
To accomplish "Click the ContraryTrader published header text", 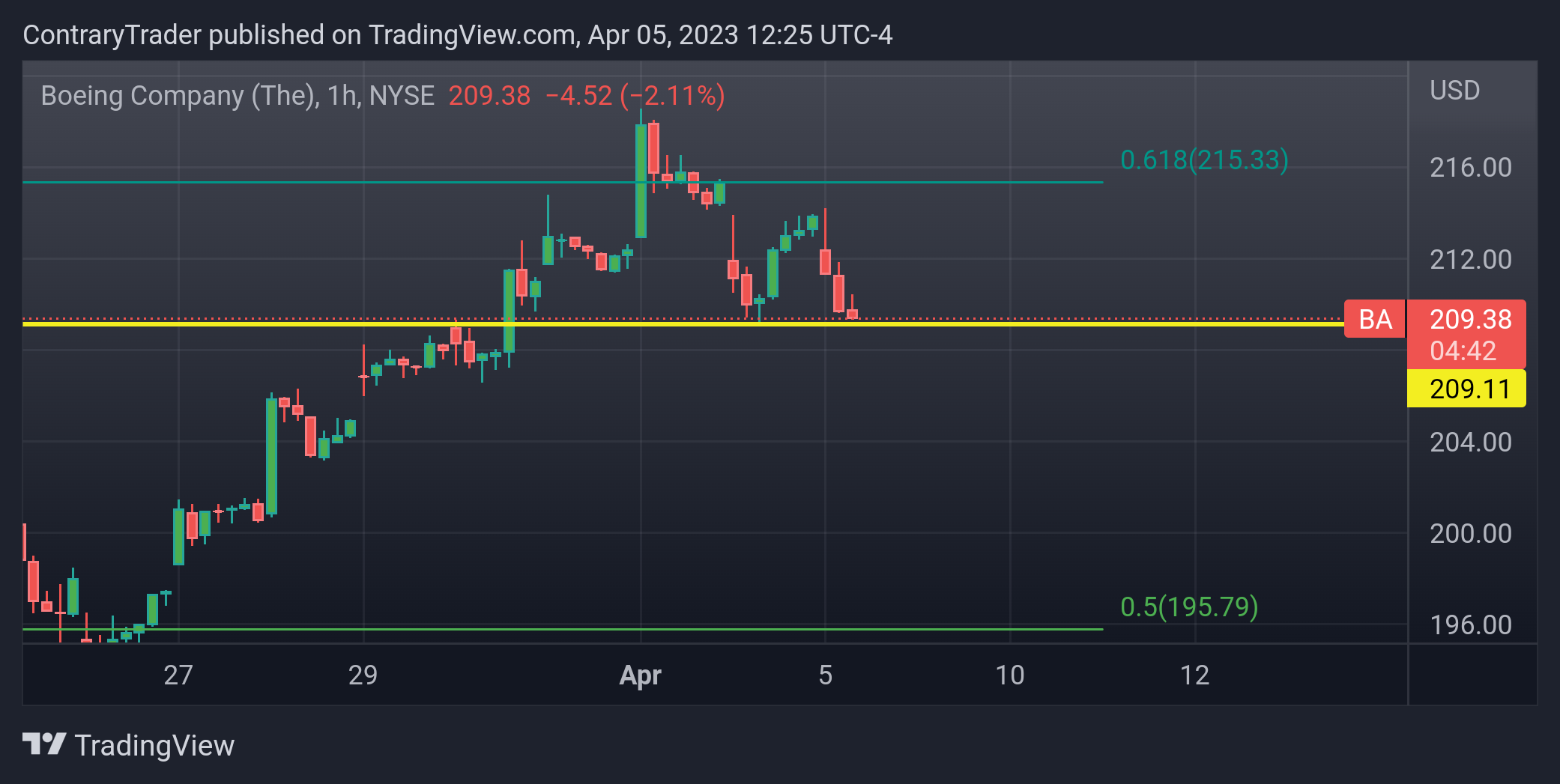I will 457,34.
